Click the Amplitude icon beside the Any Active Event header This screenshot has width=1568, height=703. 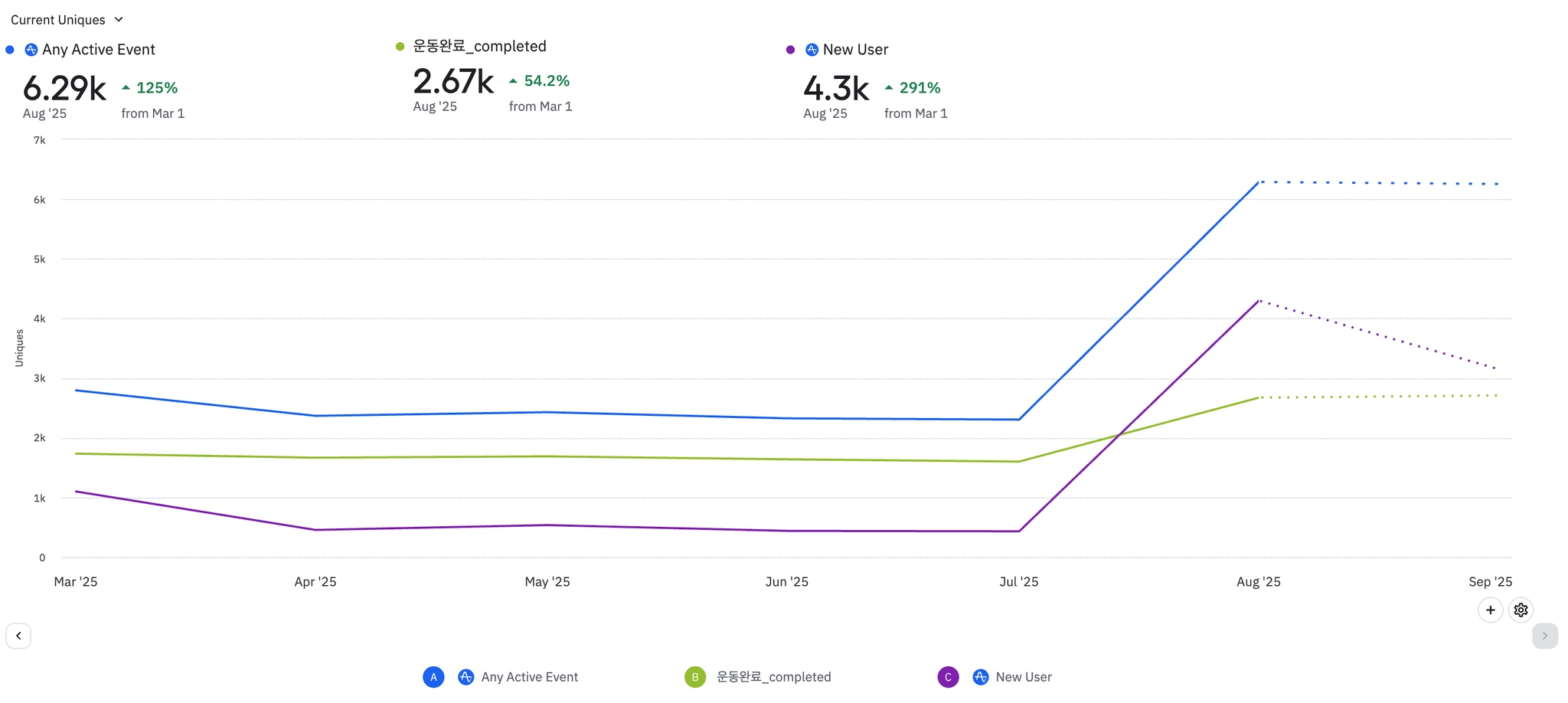tap(31, 50)
